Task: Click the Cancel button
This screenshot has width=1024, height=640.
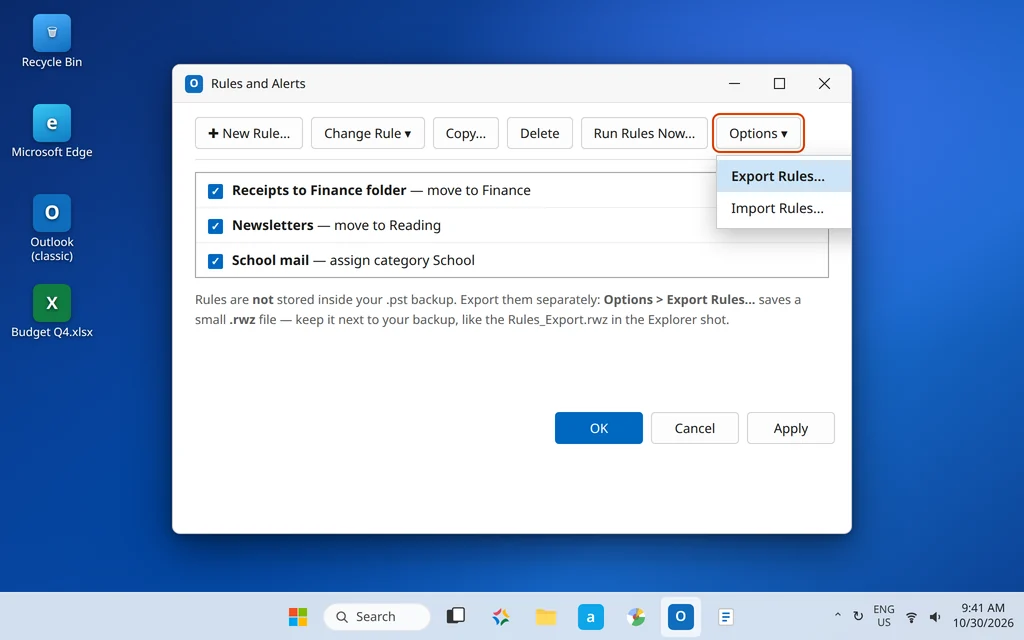Action: [695, 428]
